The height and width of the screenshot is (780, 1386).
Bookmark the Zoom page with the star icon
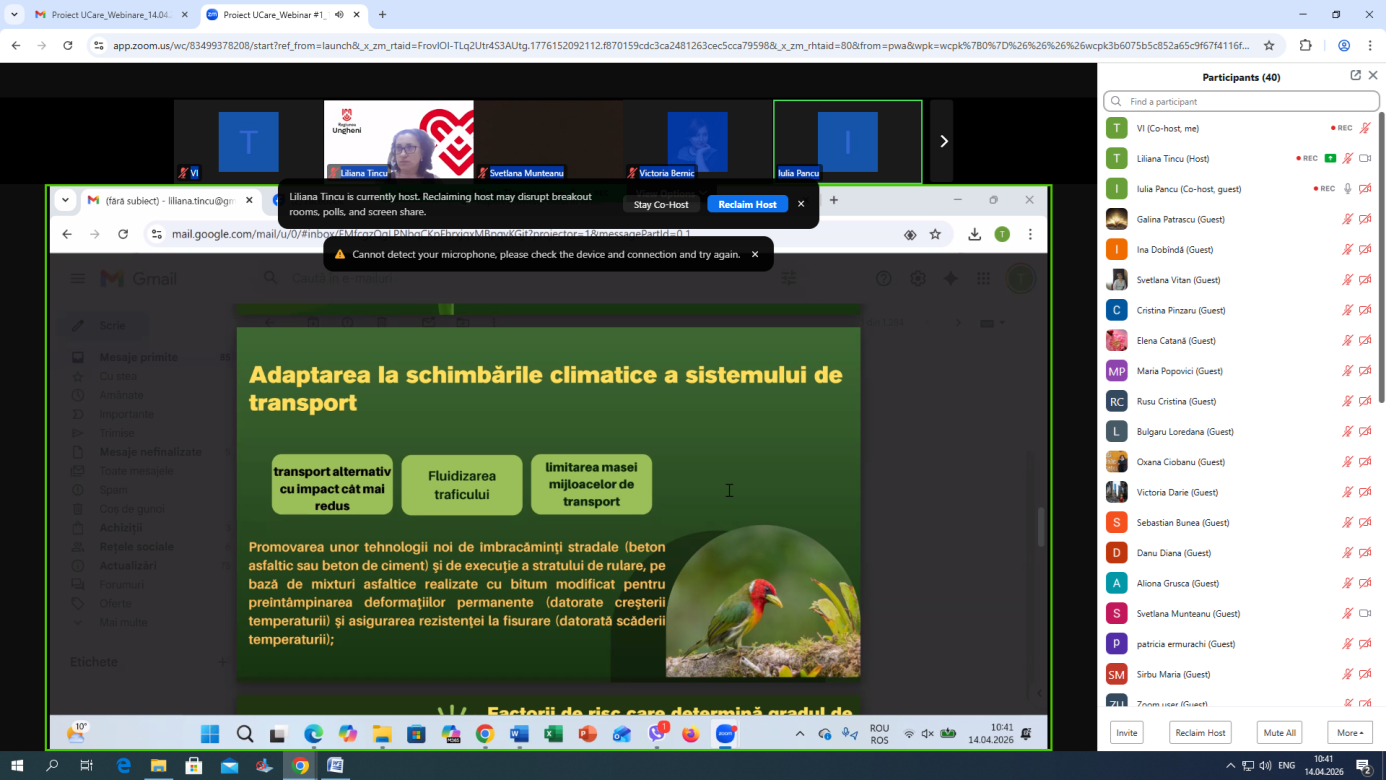[x=1269, y=45]
